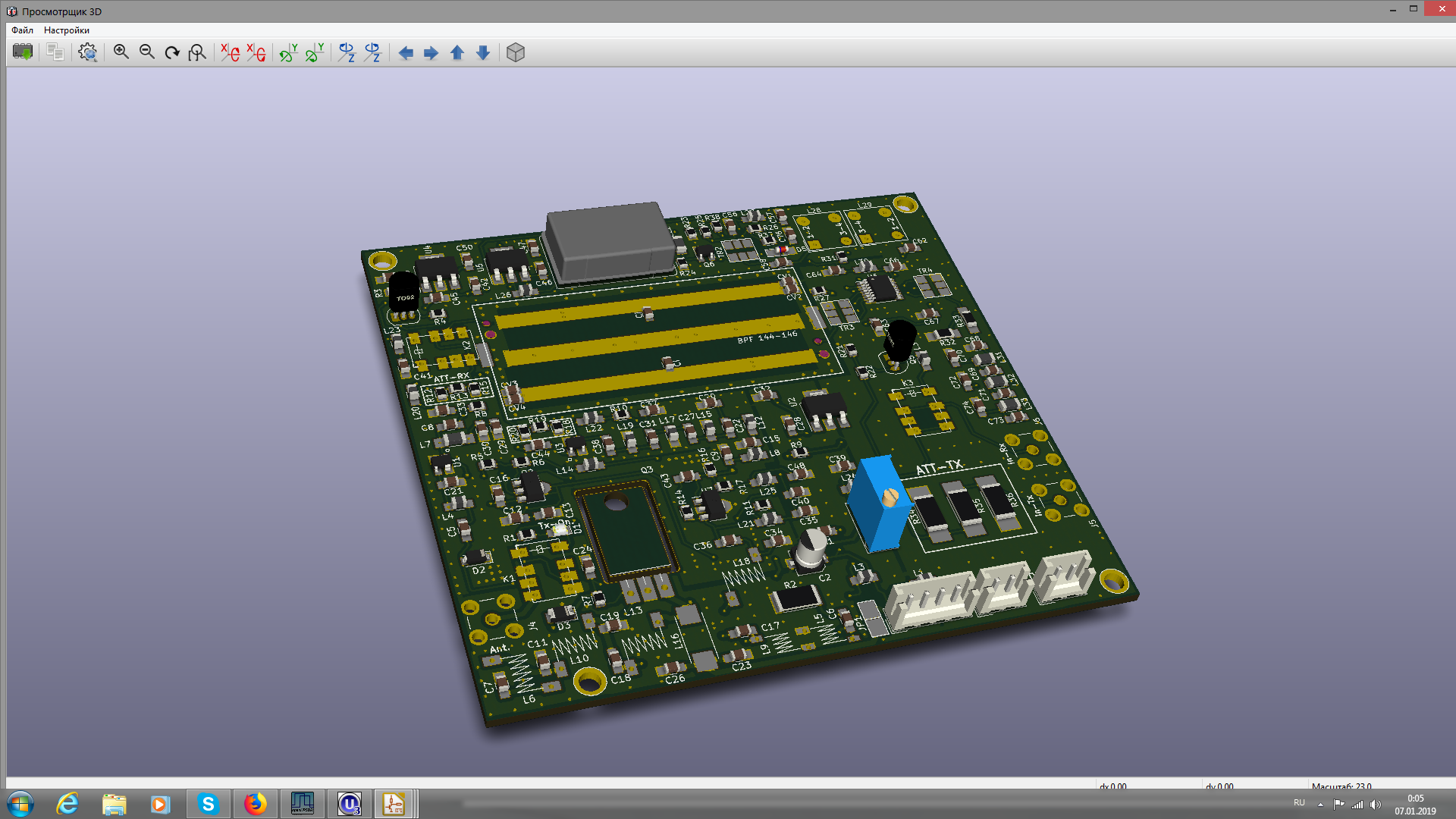
Task: Click the fit-to-screen zoom icon
Action: tap(197, 52)
